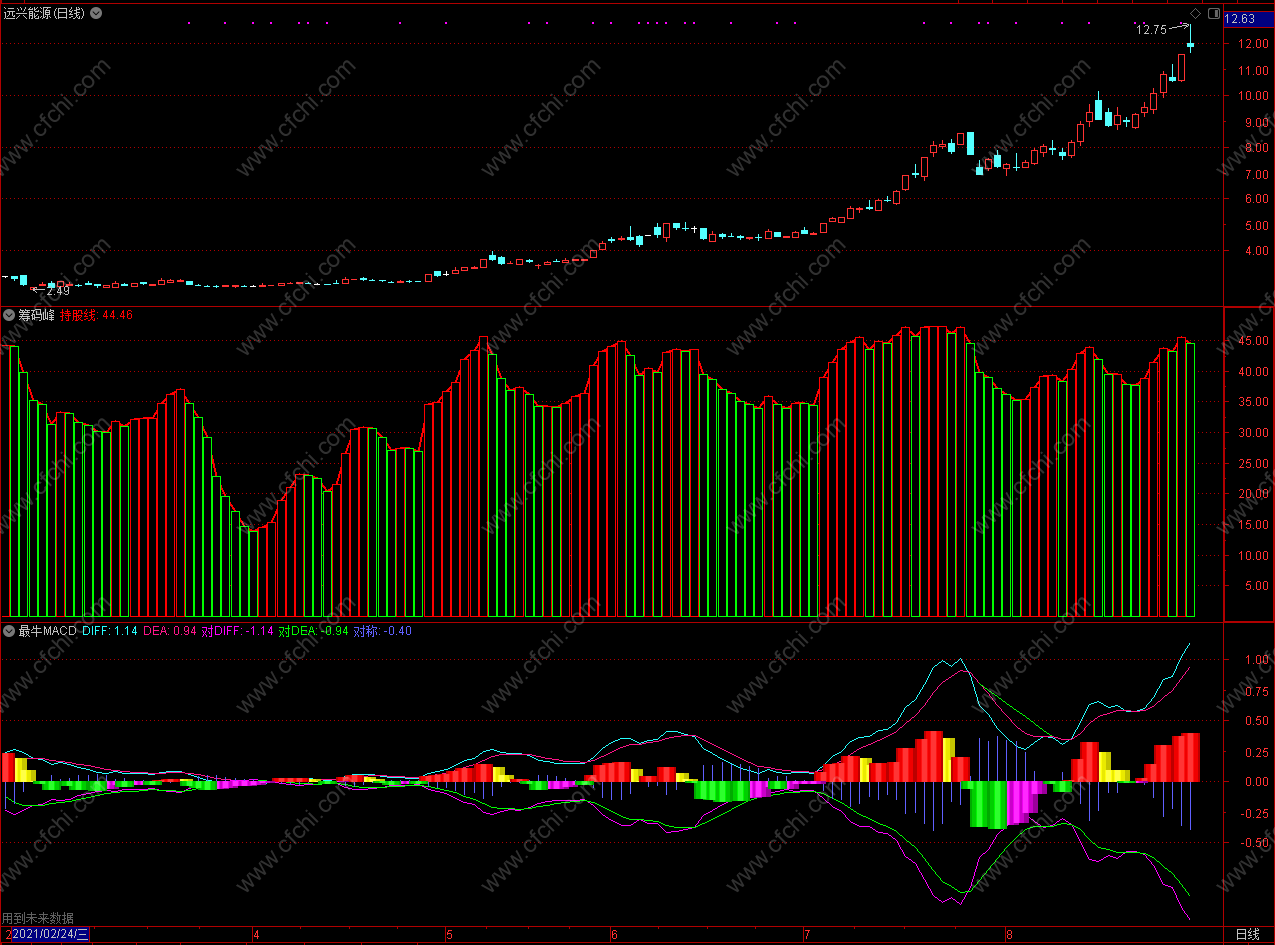This screenshot has height=945, width=1275.
Task: Click the 对DEA: -0.94 readout
Action: [x=314, y=631]
